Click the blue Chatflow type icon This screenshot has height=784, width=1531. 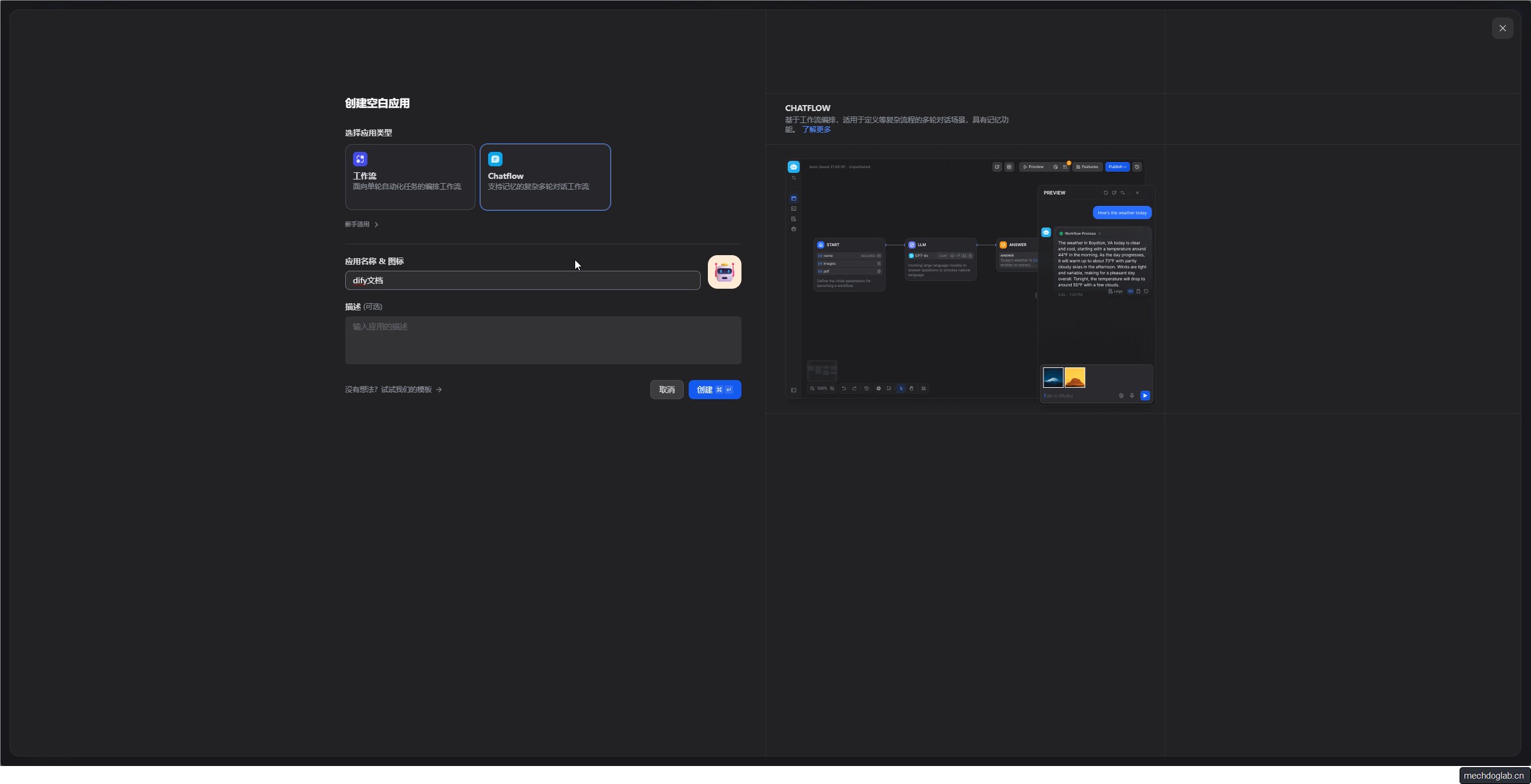point(495,159)
